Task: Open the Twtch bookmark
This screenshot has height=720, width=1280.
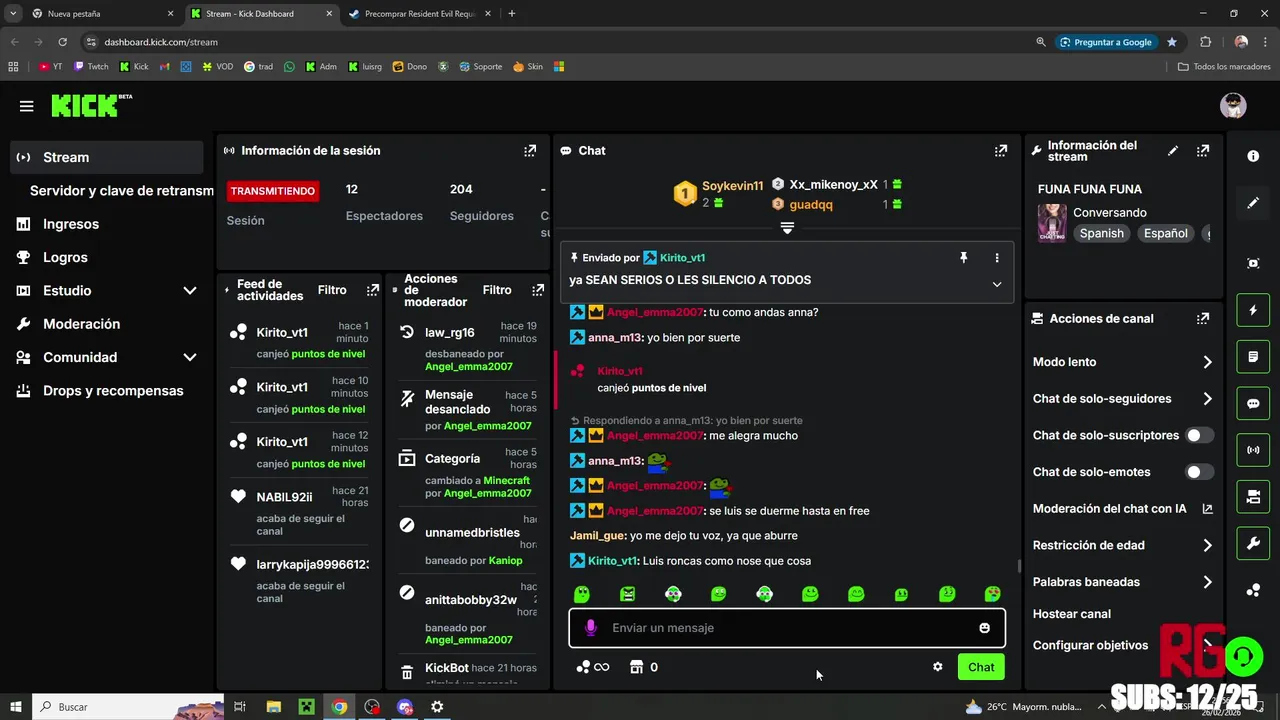Action: 91,67
